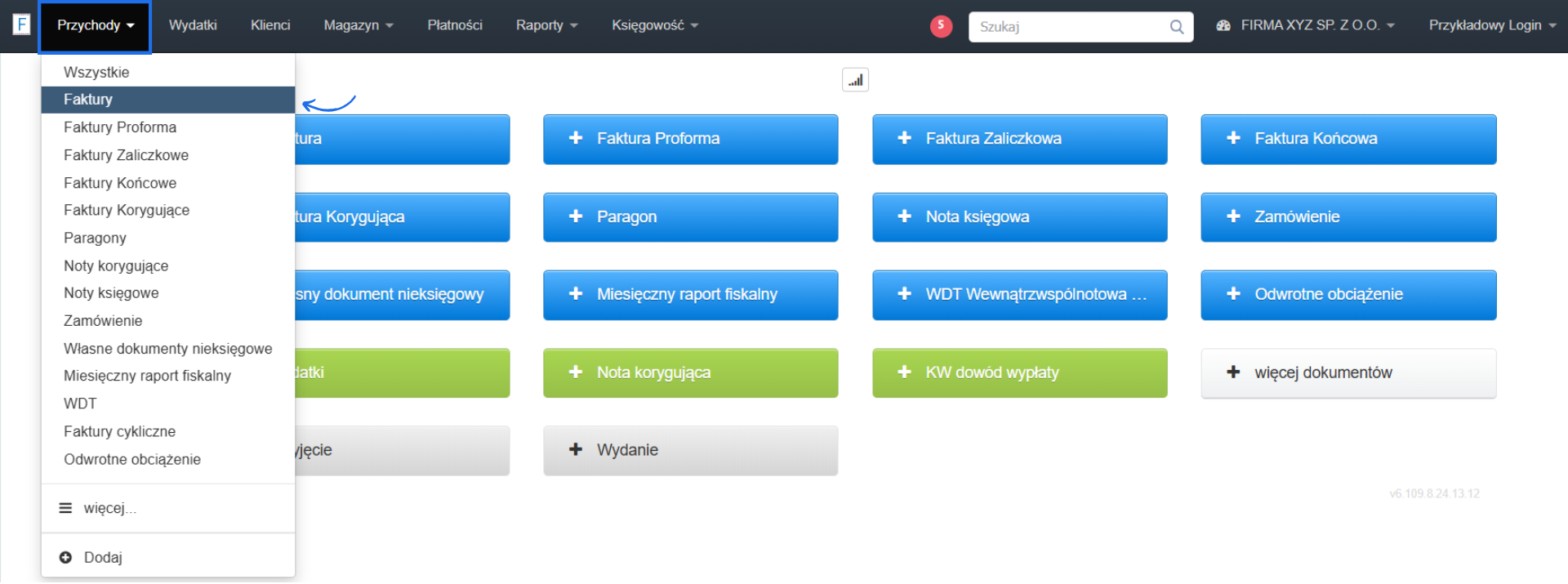Select Wszystkie from the Przychody menu
The image size is (1568, 584).
click(x=168, y=72)
